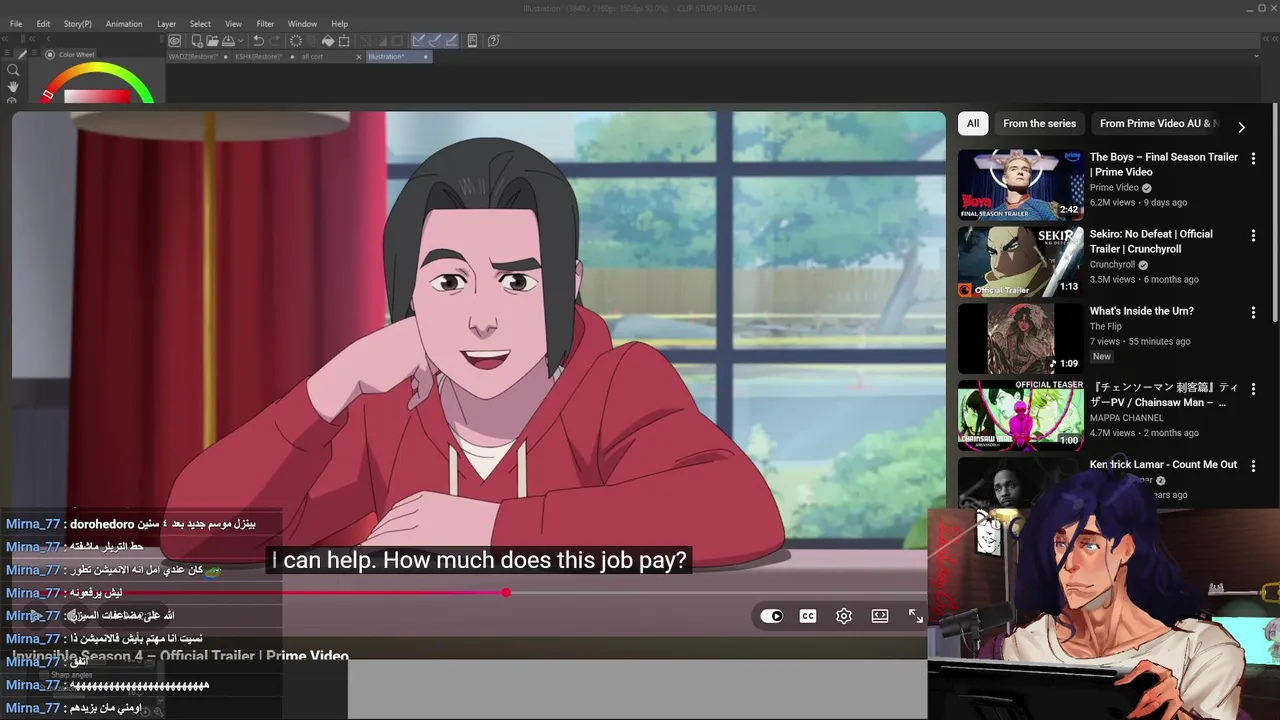1280x720 pixels.
Task: Open the Layer menu
Action: coord(166,24)
